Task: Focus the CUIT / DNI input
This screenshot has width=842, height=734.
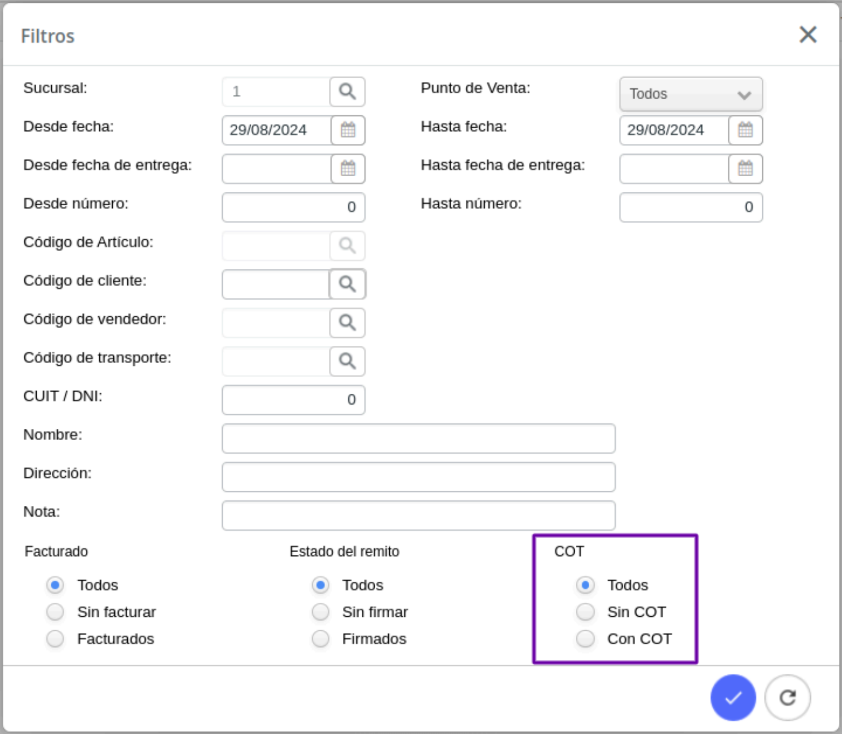Action: [x=293, y=400]
